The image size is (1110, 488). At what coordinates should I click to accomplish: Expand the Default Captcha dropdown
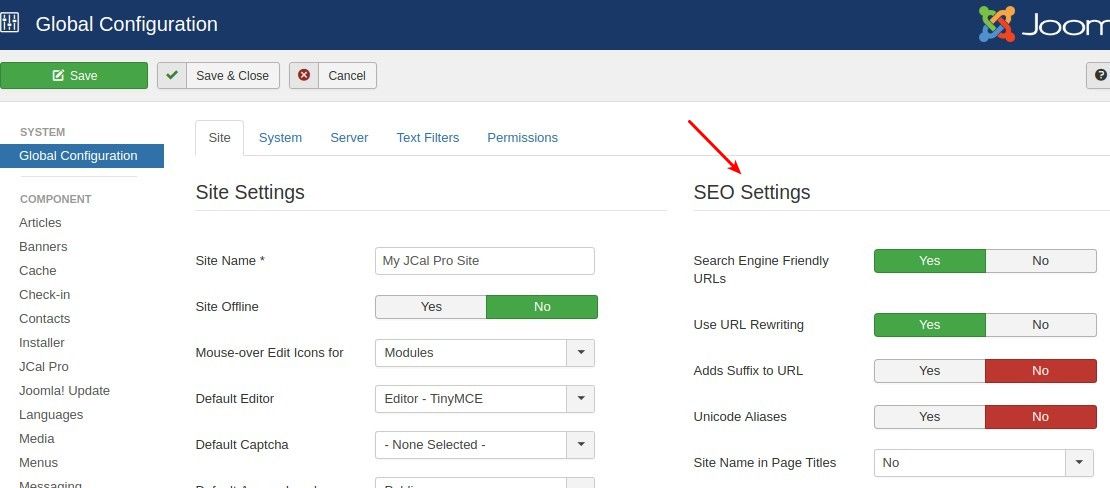pyautogui.click(x=580, y=445)
